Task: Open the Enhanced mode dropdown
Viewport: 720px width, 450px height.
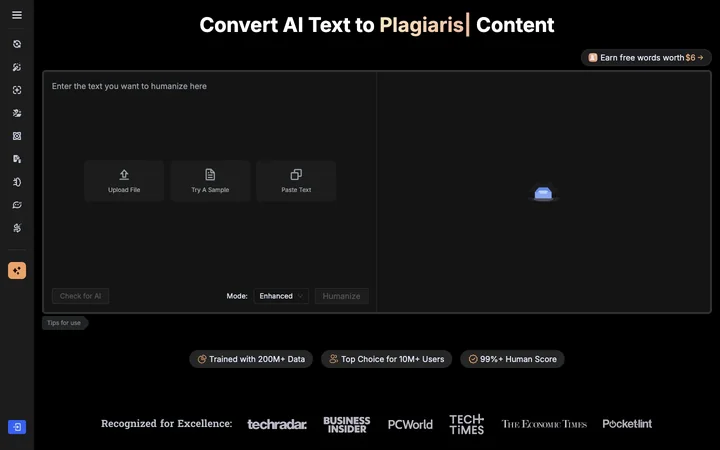Action: click(x=281, y=296)
